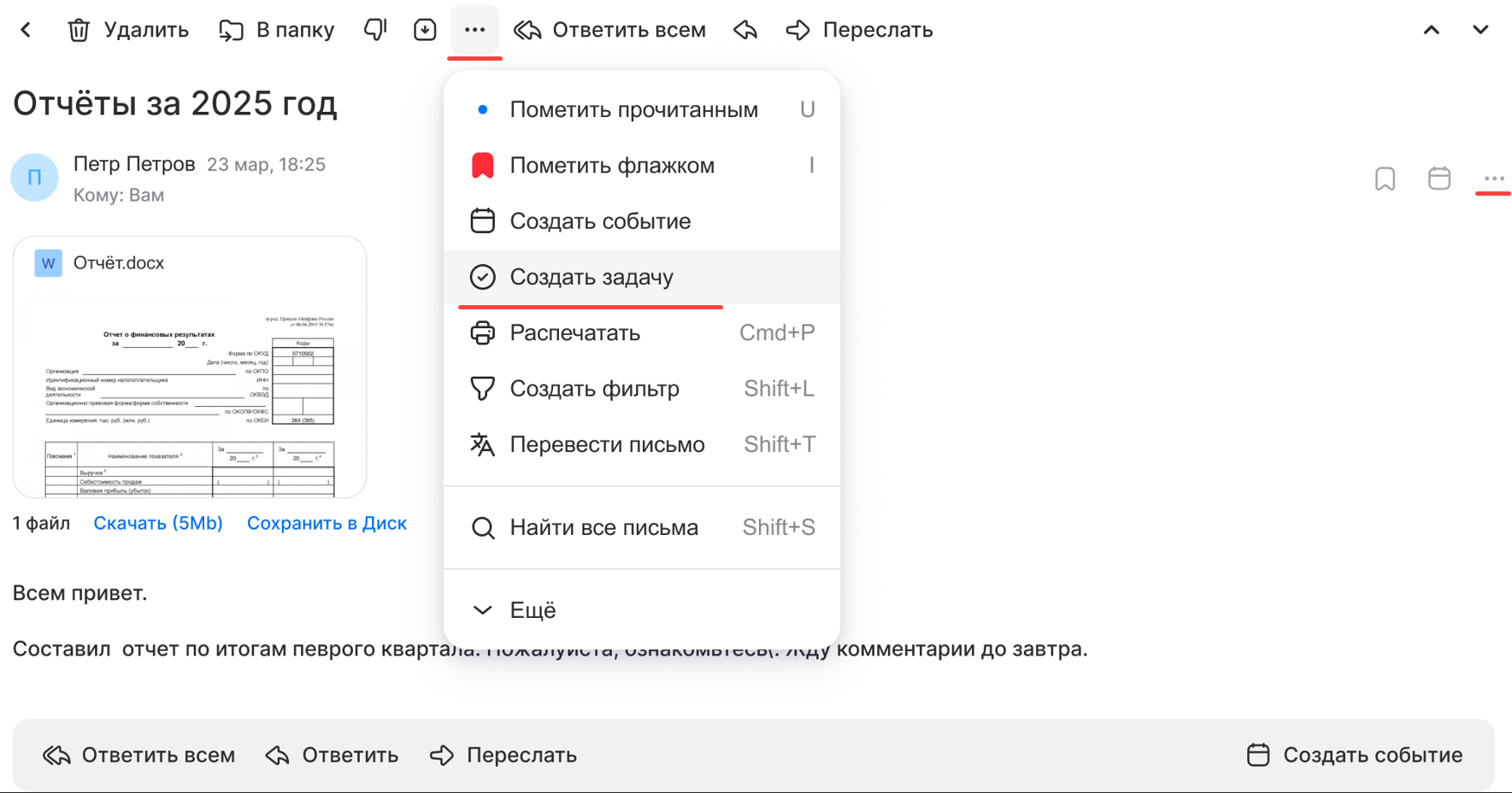Screen dimensions: 1512x793
Task: Click Создать событие button at bottom
Action: click(x=1355, y=755)
